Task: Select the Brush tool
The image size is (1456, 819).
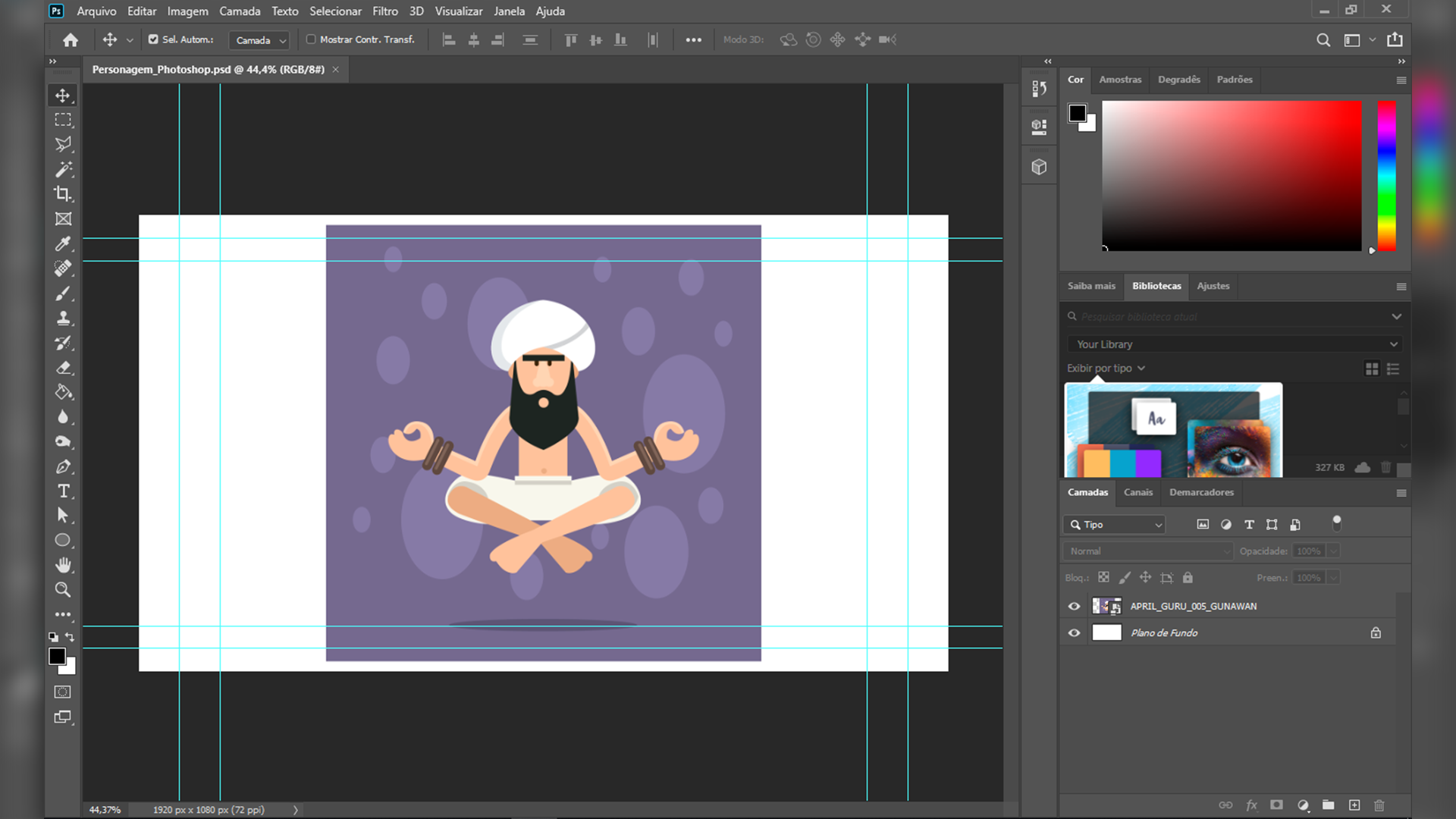Action: 63,293
